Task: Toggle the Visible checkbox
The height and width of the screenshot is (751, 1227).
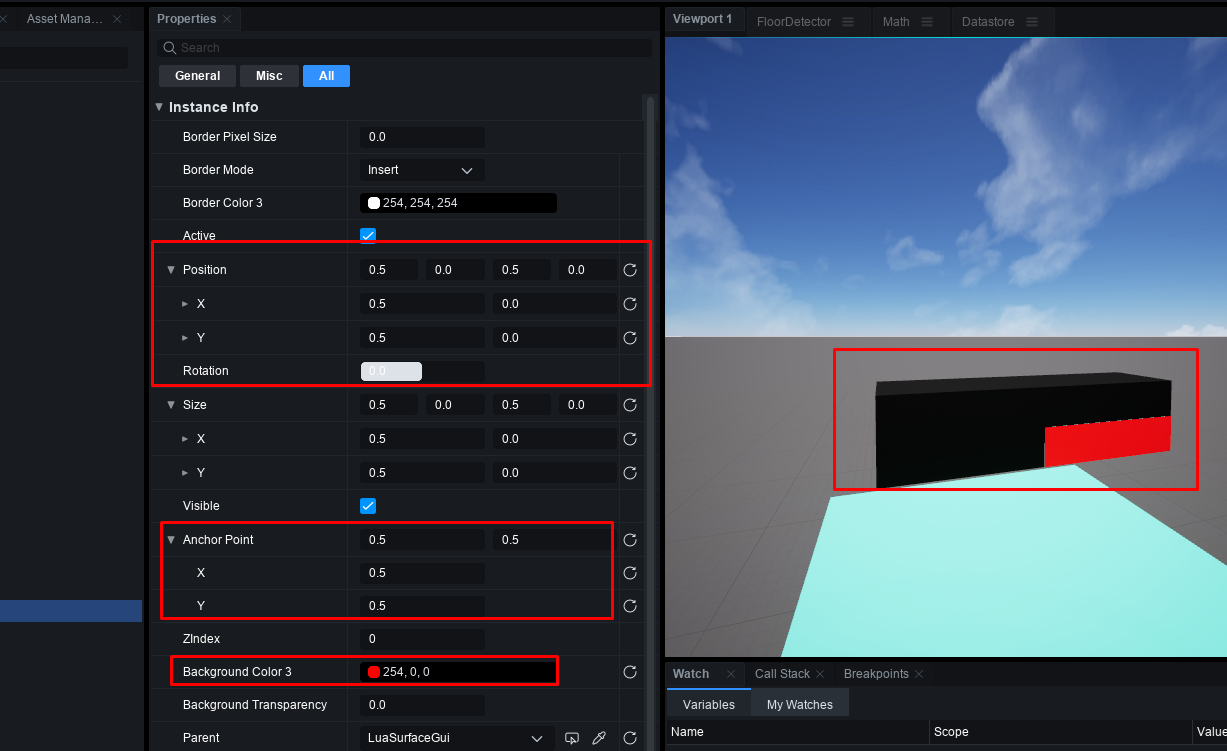Action: (368, 506)
